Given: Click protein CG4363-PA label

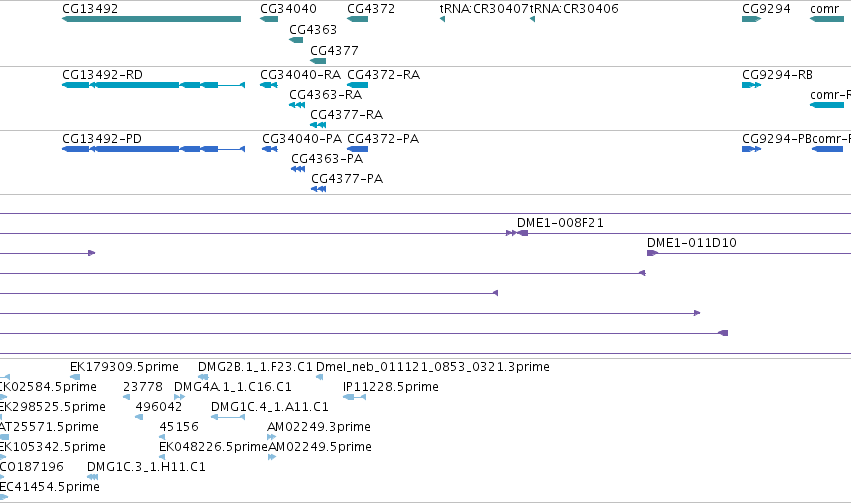Looking at the screenshot, I should [x=327, y=158].
